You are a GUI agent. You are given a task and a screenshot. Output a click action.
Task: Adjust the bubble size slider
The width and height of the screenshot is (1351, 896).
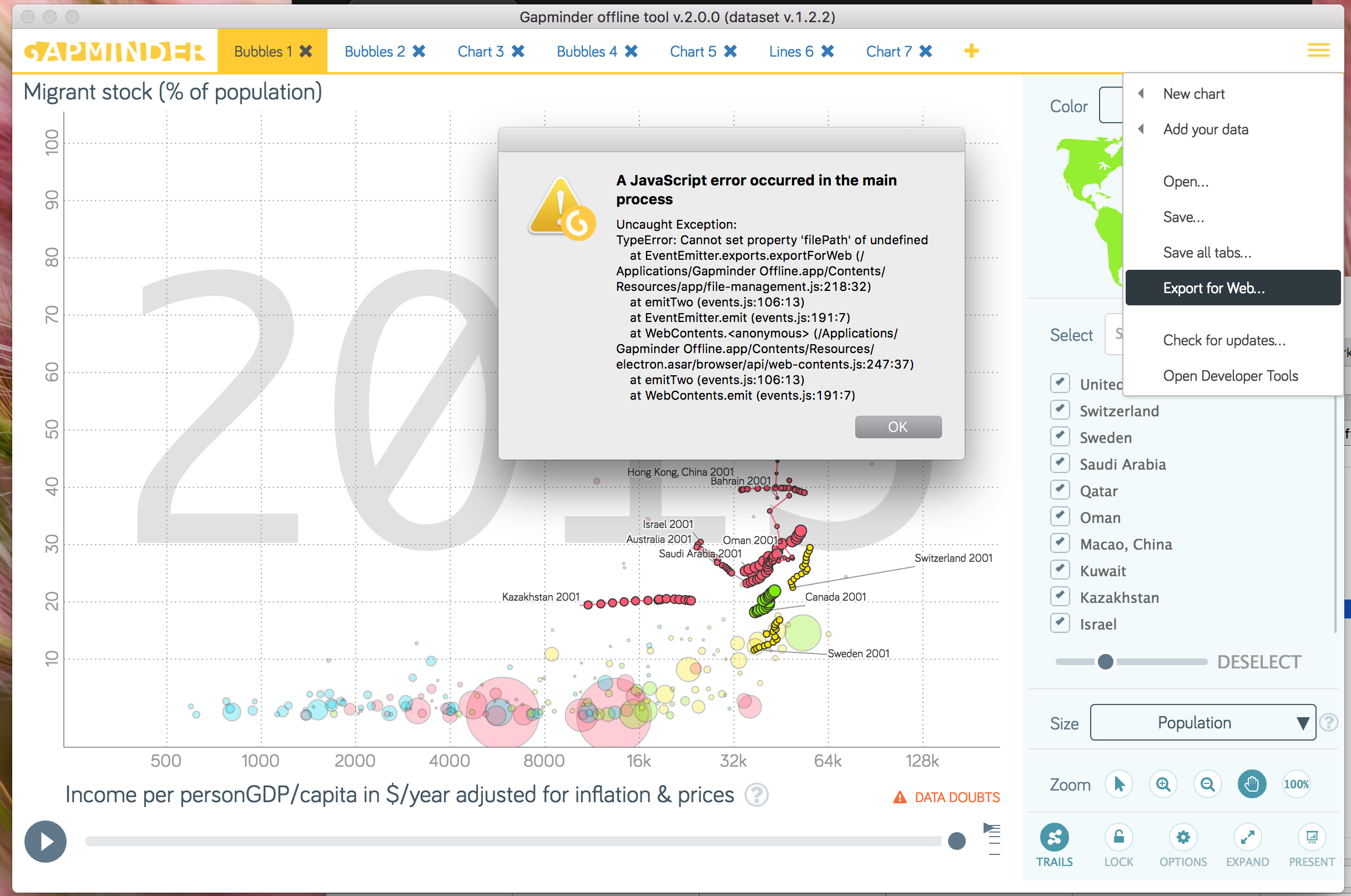point(1106,662)
